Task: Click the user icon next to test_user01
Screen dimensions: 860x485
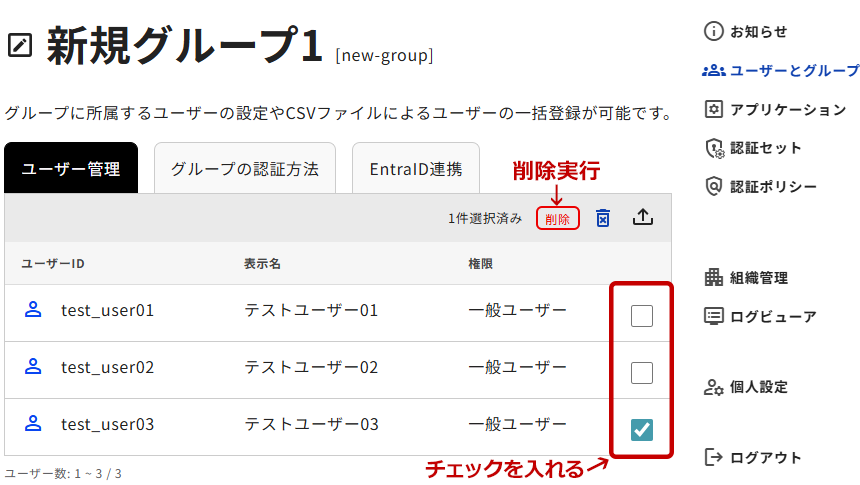Action: click(33, 311)
